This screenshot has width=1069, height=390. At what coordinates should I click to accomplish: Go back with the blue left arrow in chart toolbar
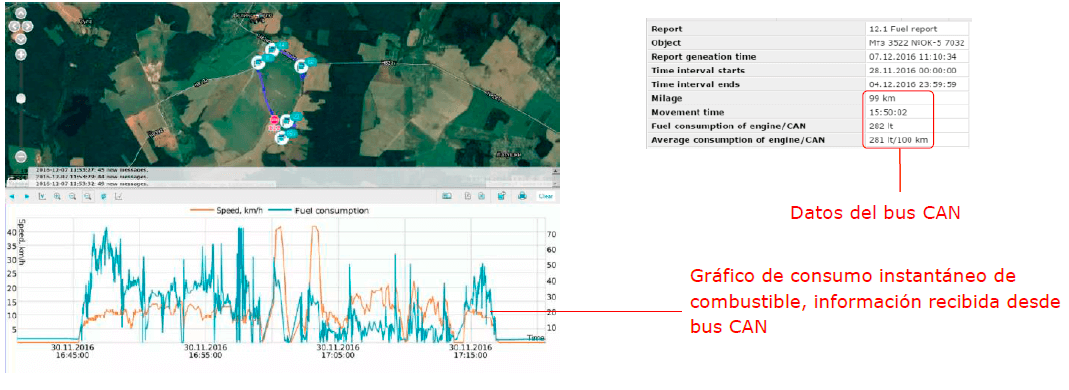[13, 196]
